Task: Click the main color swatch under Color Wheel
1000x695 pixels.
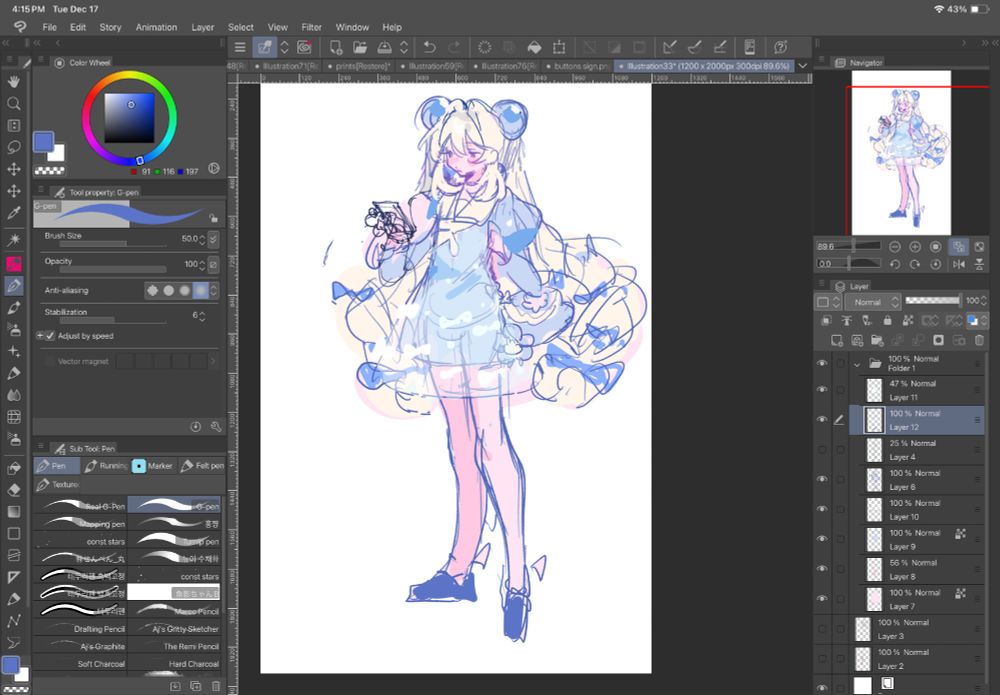Action: (x=43, y=142)
